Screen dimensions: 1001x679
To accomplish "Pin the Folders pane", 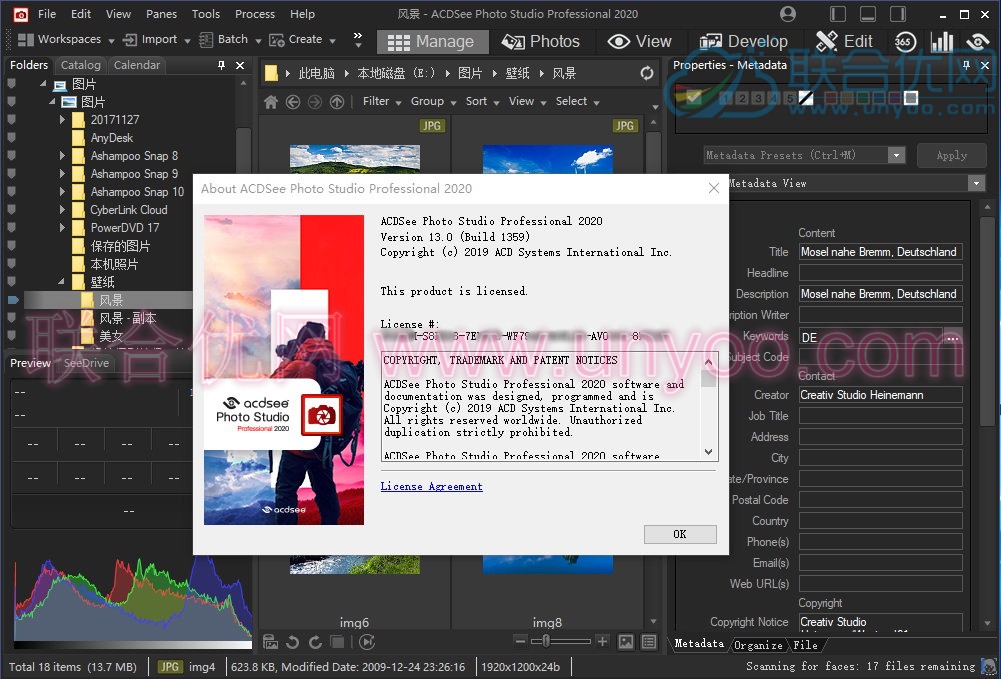I will (222, 65).
